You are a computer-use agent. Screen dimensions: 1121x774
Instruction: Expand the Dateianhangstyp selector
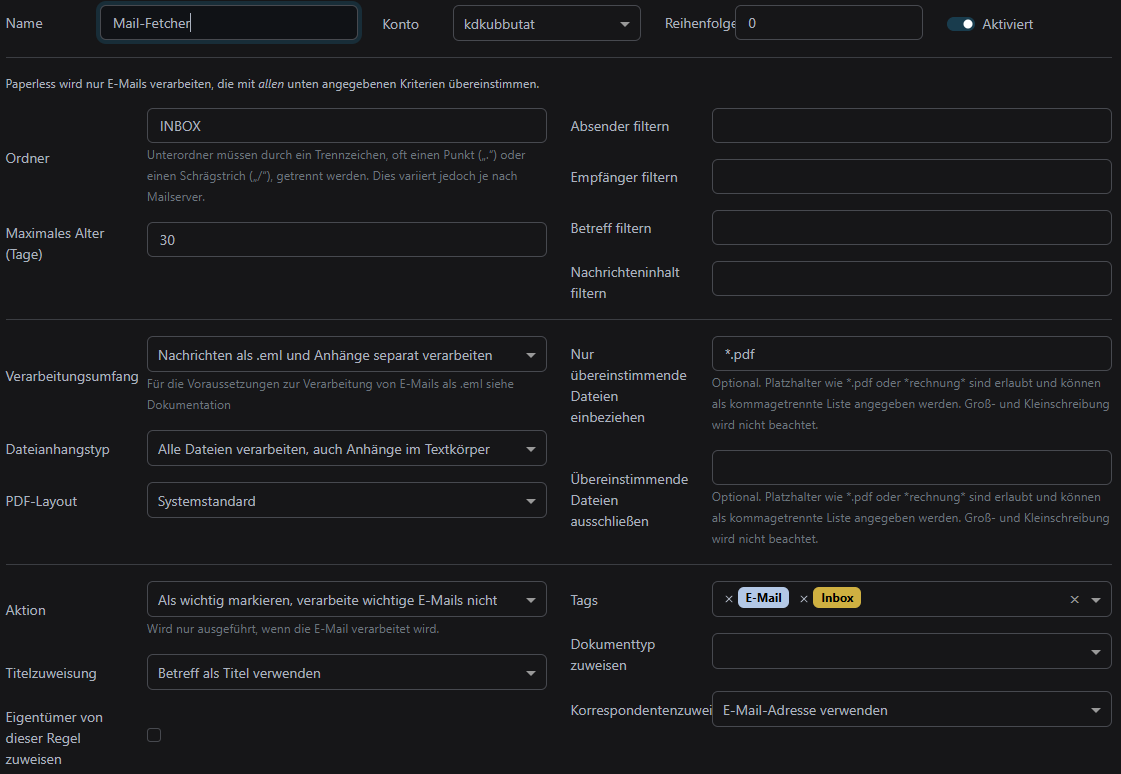[346, 449]
